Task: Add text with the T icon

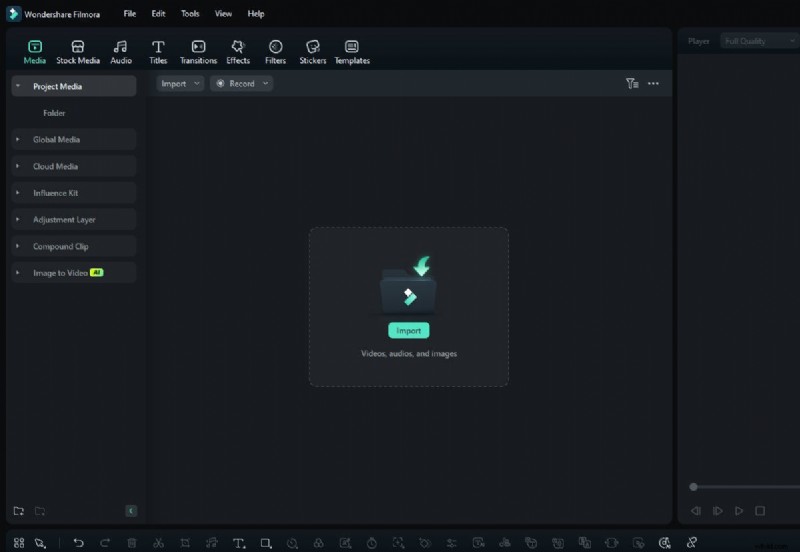Action: click(x=239, y=543)
